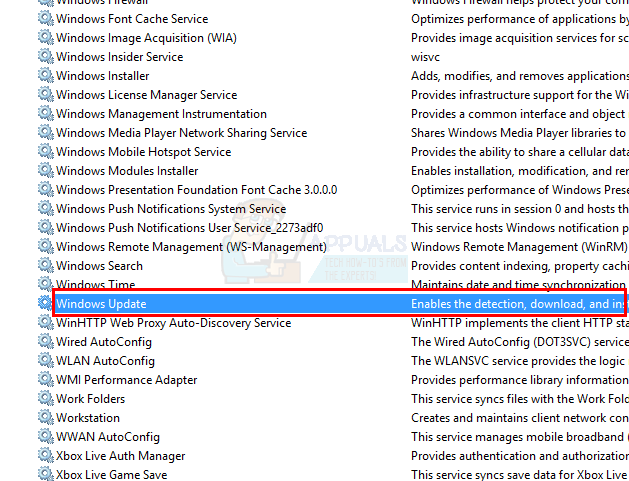The width and height of the screenshot is (629, 481).
Task: Click gear icon beside Xbox Live Game Save
Action: (x=46, y=474)
